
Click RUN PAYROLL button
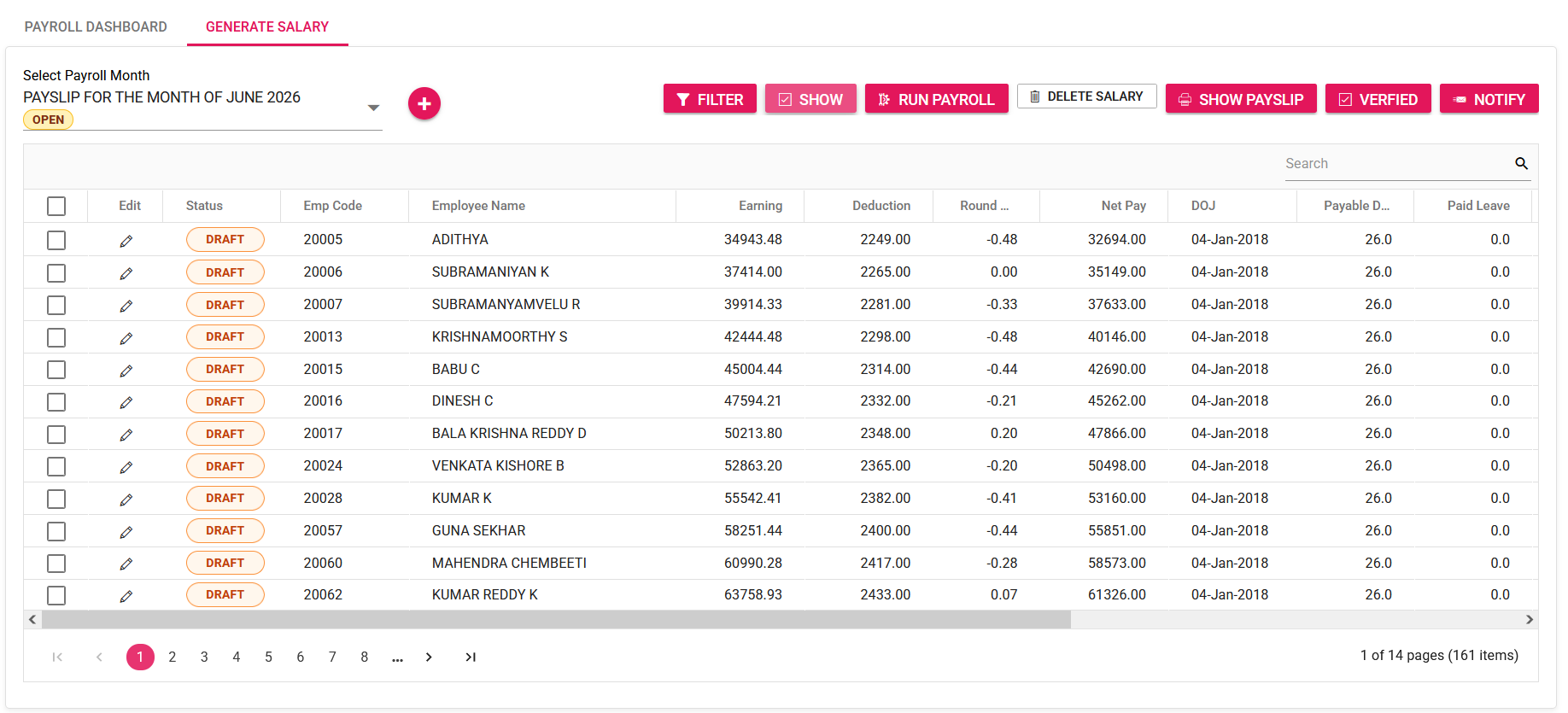pos(936,99)
